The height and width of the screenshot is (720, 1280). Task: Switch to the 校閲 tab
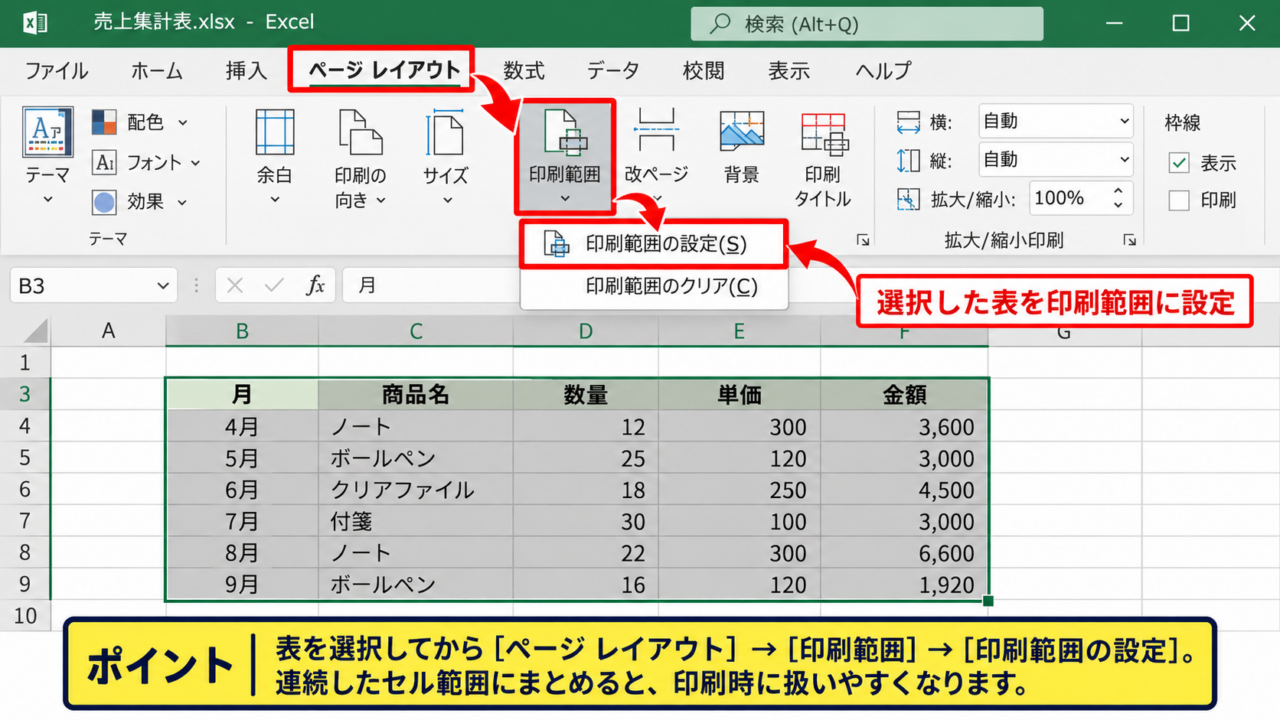coord(703,71)
